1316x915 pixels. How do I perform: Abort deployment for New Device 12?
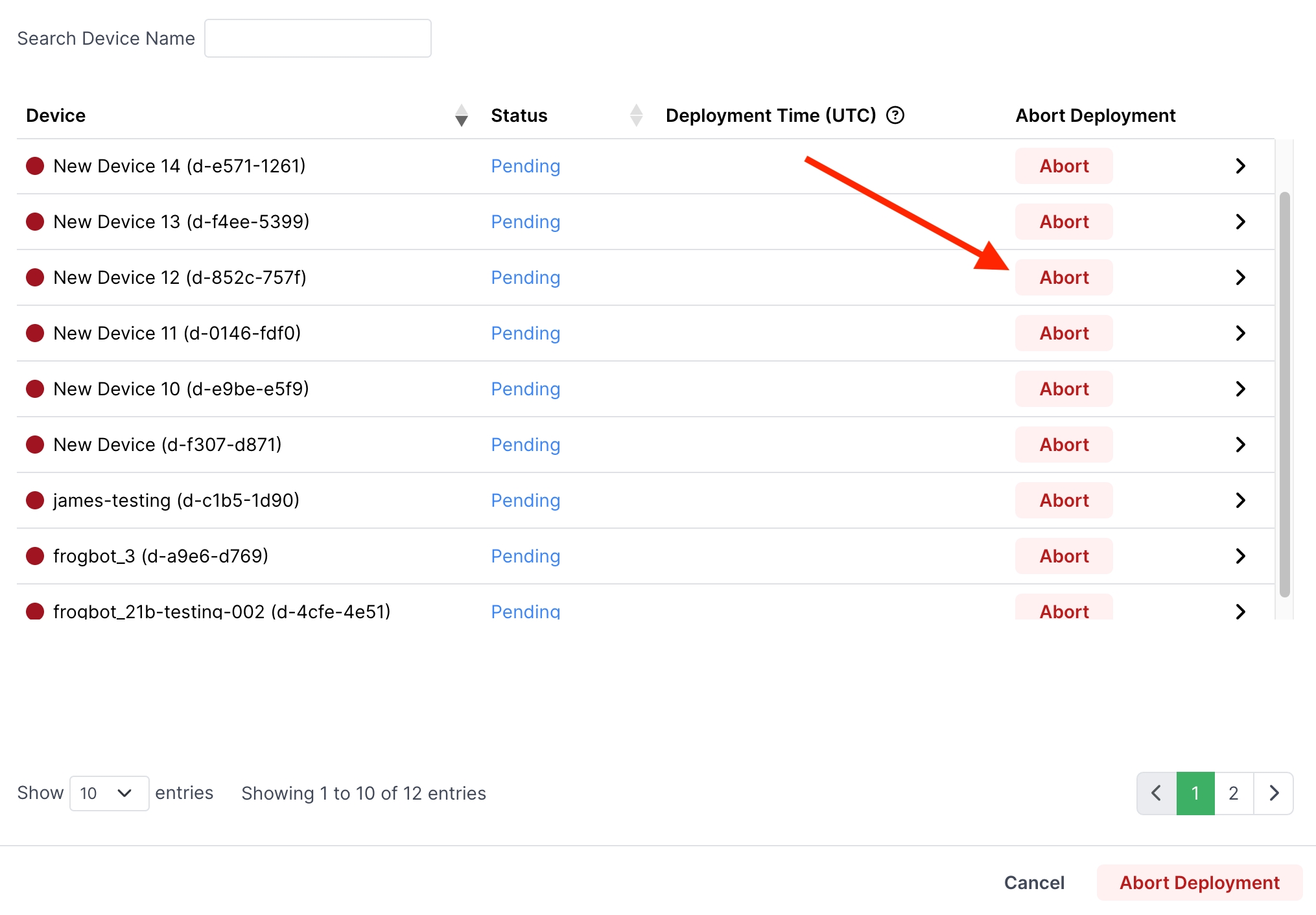click(x=1063, y=277)
